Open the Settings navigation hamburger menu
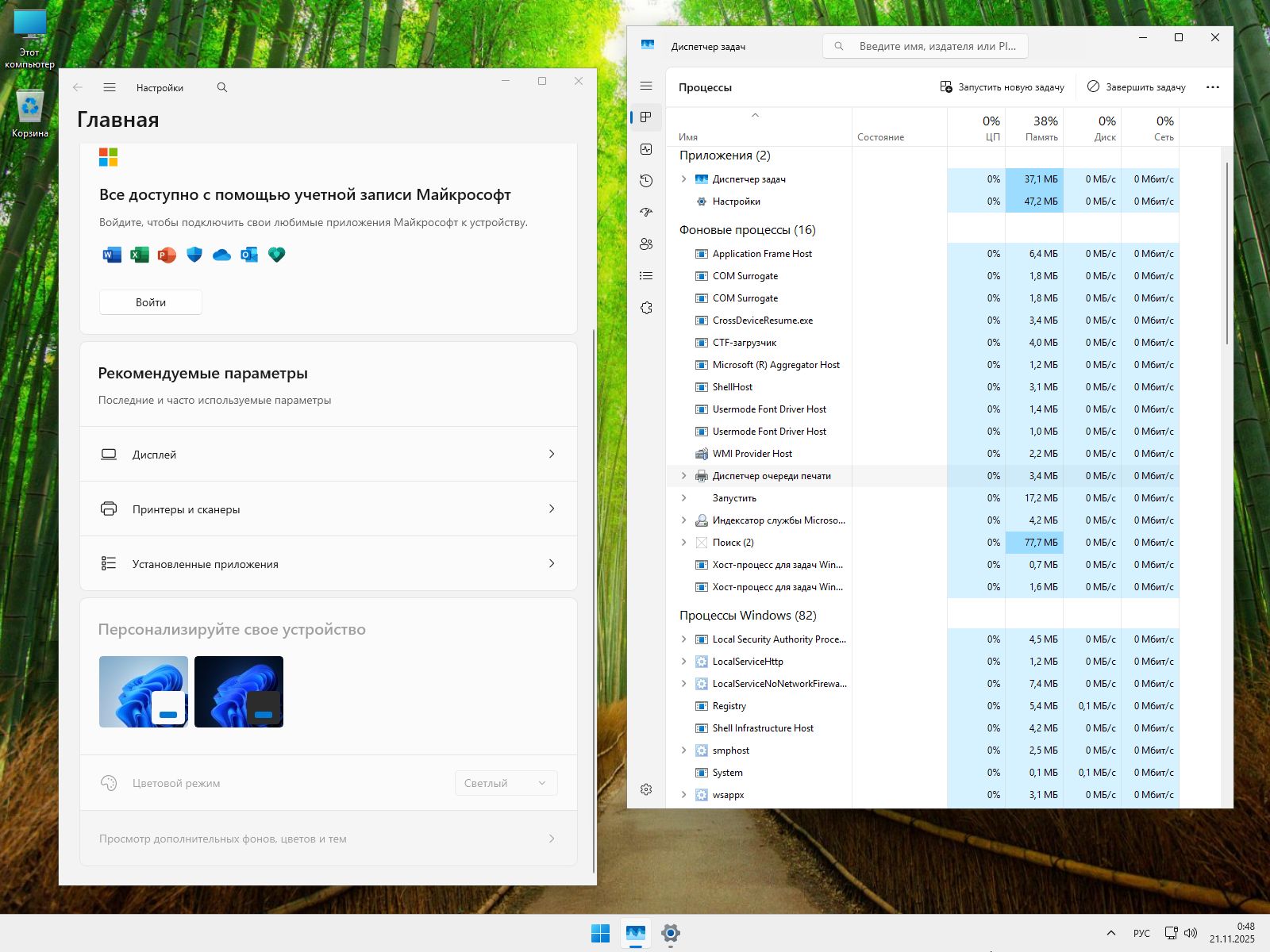 coord(110,87)
